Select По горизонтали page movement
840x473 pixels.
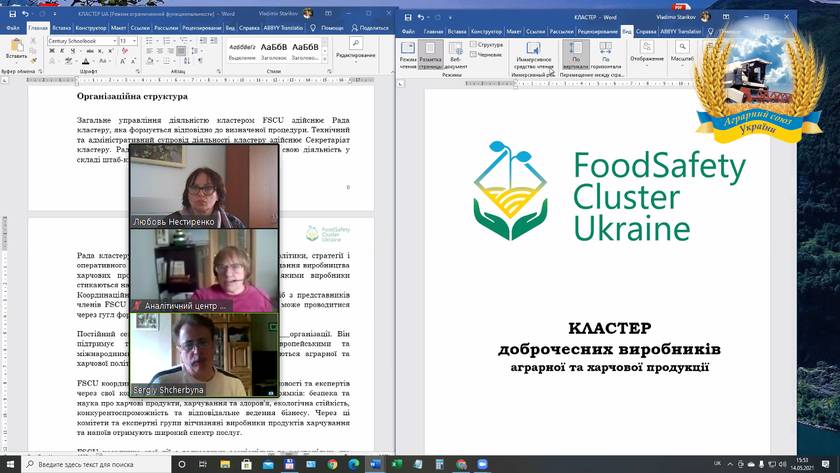tap(606, 55)
